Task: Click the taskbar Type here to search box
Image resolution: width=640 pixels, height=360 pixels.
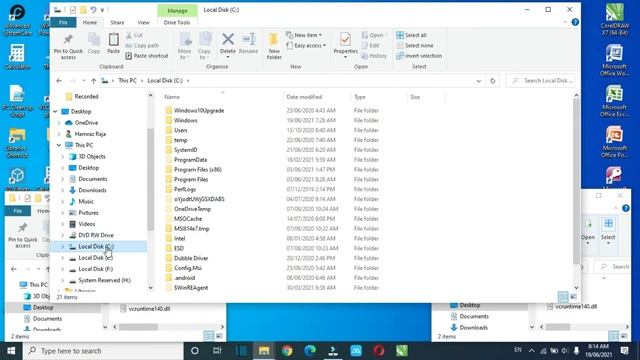Action: click(103, 351)
